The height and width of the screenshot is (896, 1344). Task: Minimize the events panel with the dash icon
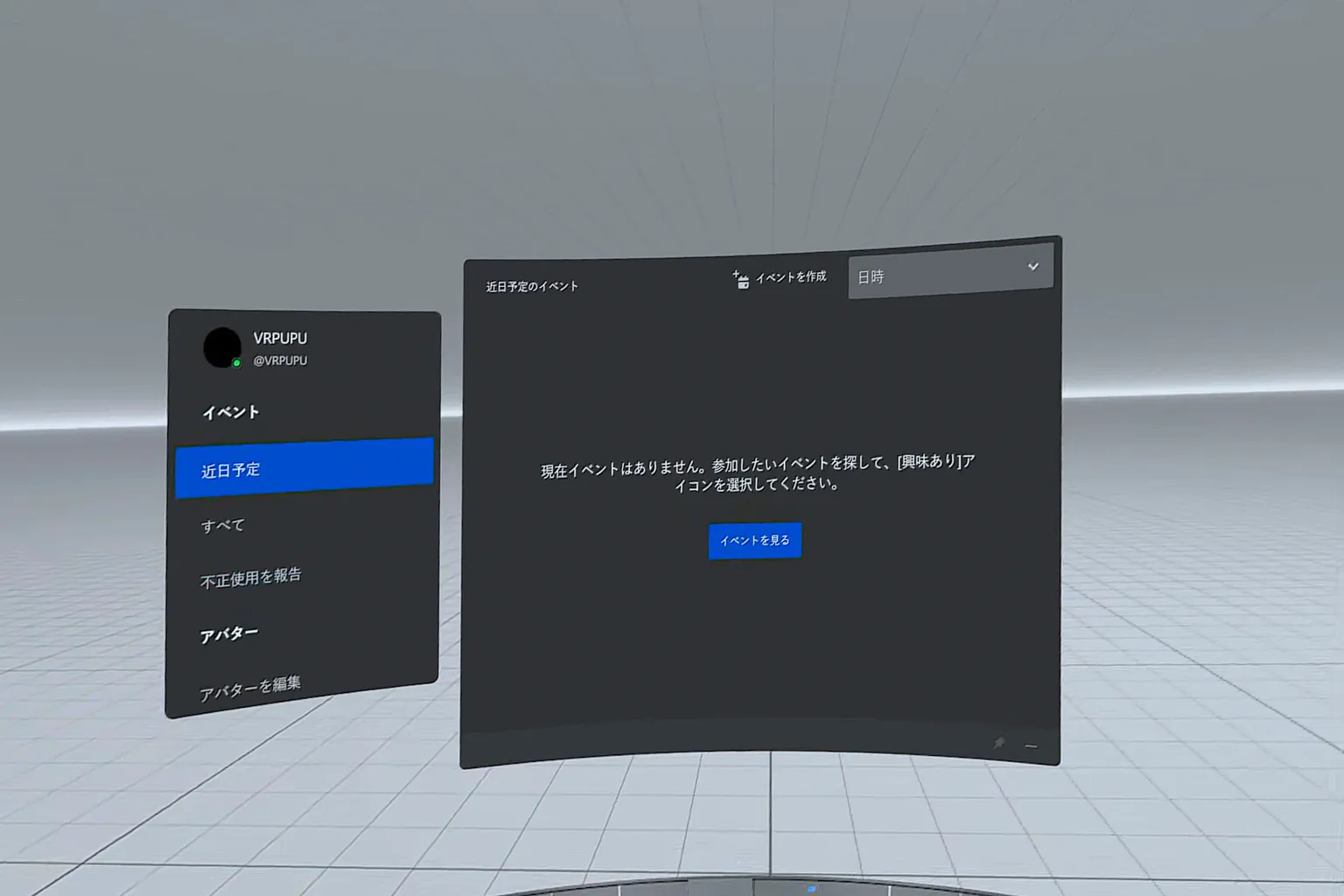coord(1031,746)
